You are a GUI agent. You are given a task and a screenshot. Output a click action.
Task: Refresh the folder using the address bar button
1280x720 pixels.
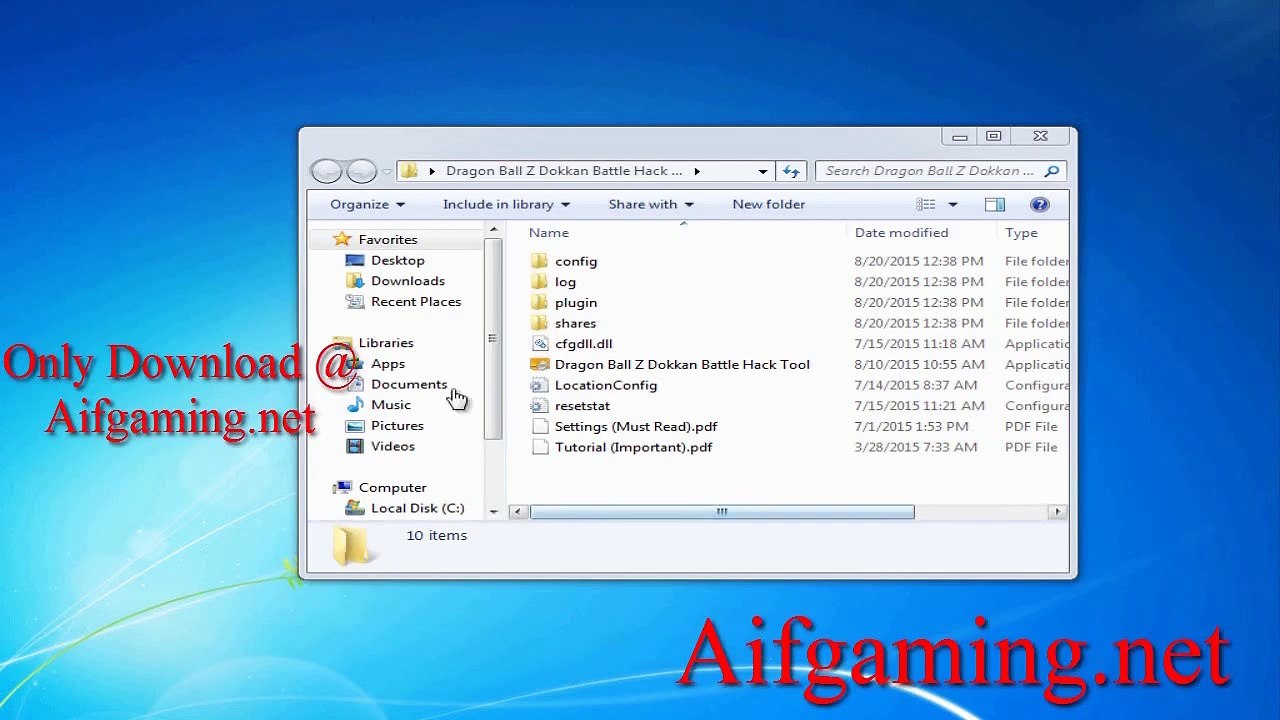click(791, 171)
